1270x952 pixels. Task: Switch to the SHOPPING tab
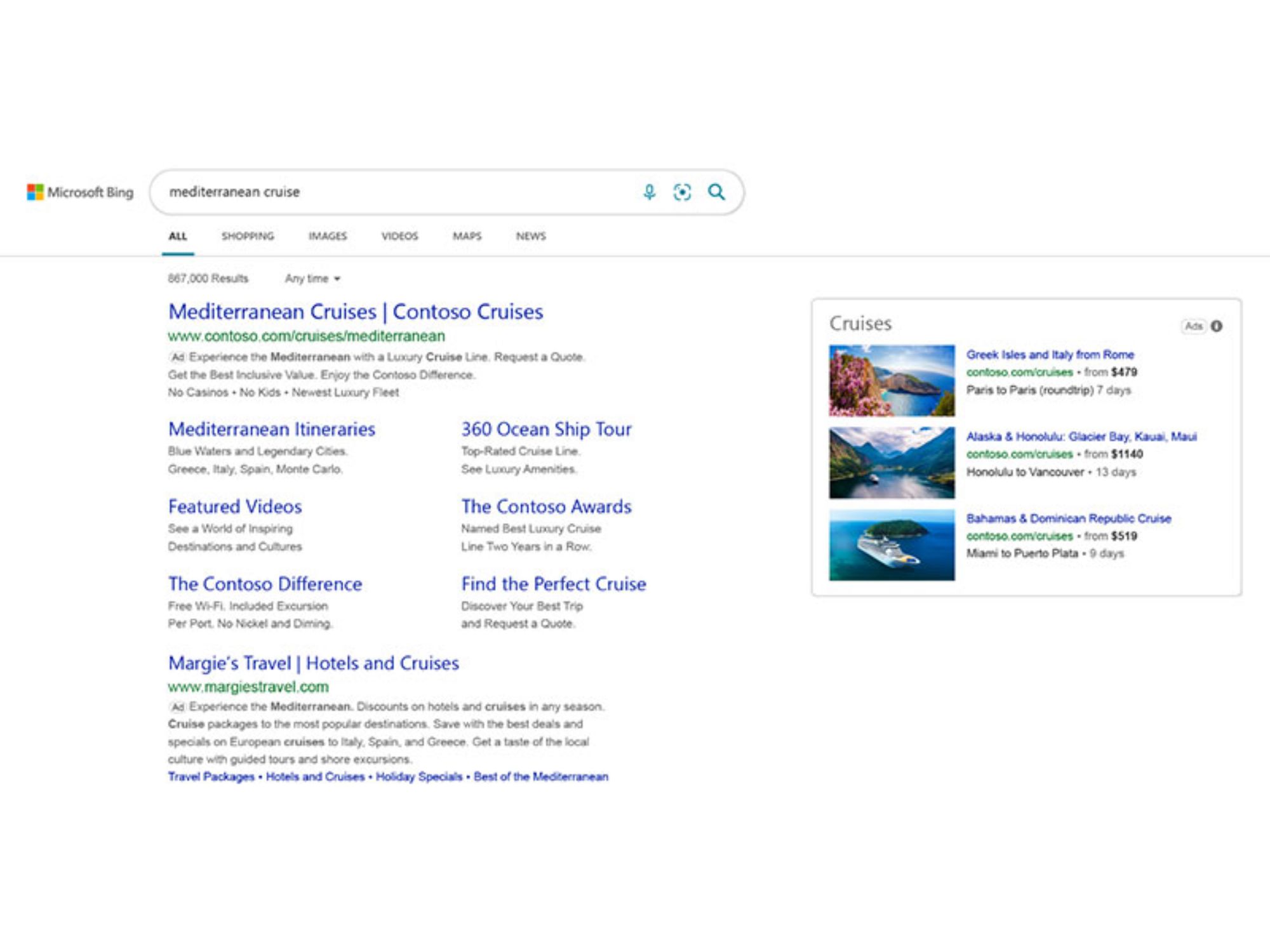[x=248, y=236]
